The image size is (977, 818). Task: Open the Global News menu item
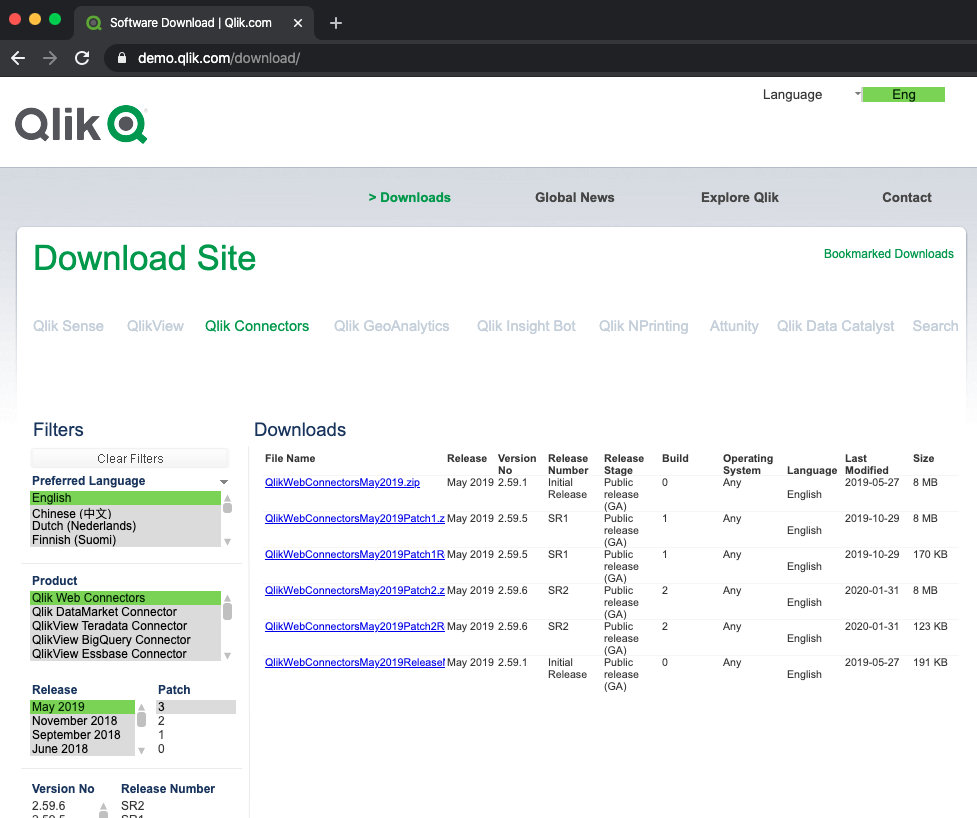tap(574, 197)
